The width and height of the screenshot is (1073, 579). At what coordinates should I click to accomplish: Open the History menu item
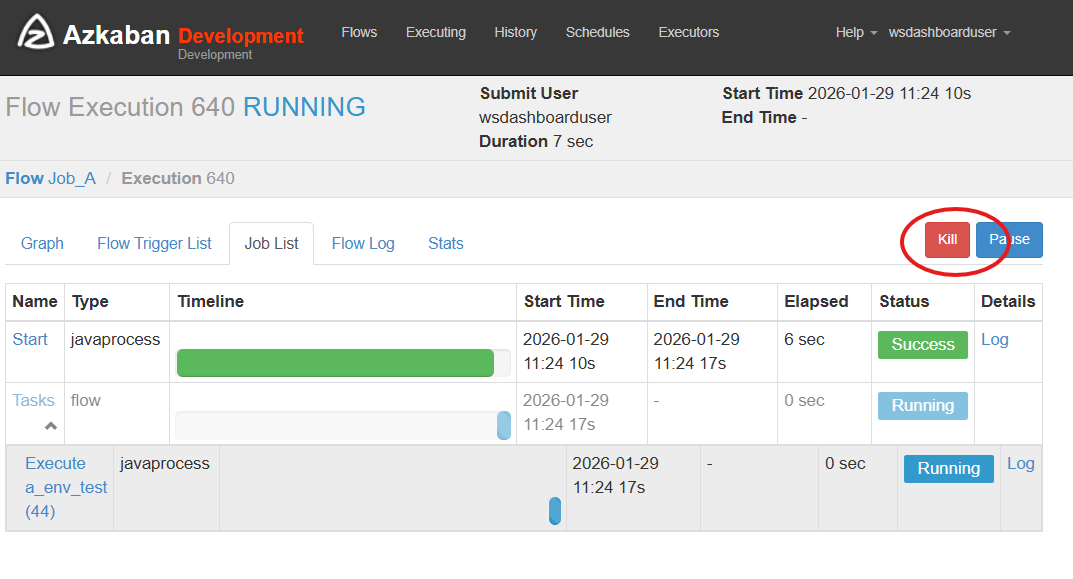point(515,32)
